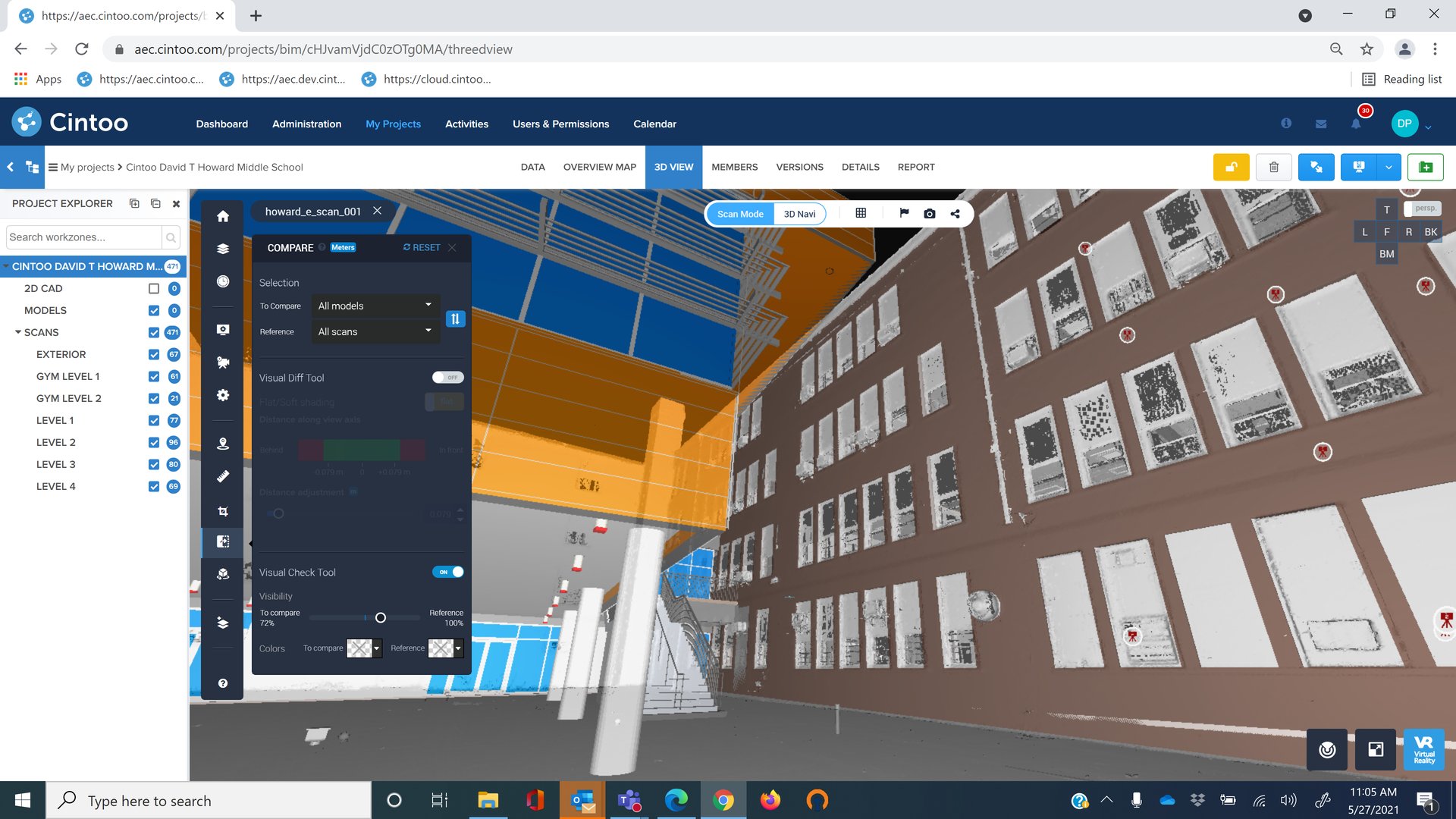The height and width of the screenshot is (819, 1456).
Task: Click the camera snapshot icon in viewer toolbar
Action: pos(929,214)
